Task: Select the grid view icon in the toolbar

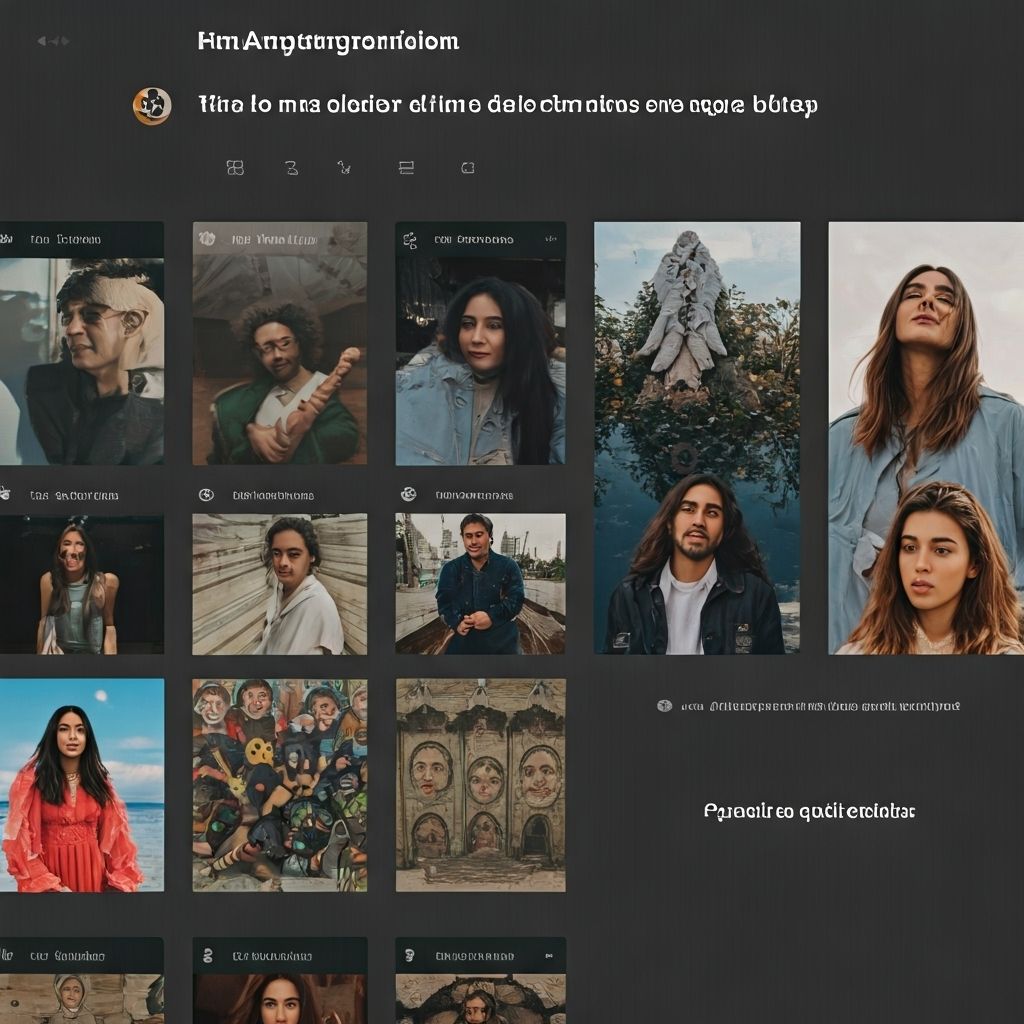Action: pyautogui.click(x=235, y=168)
